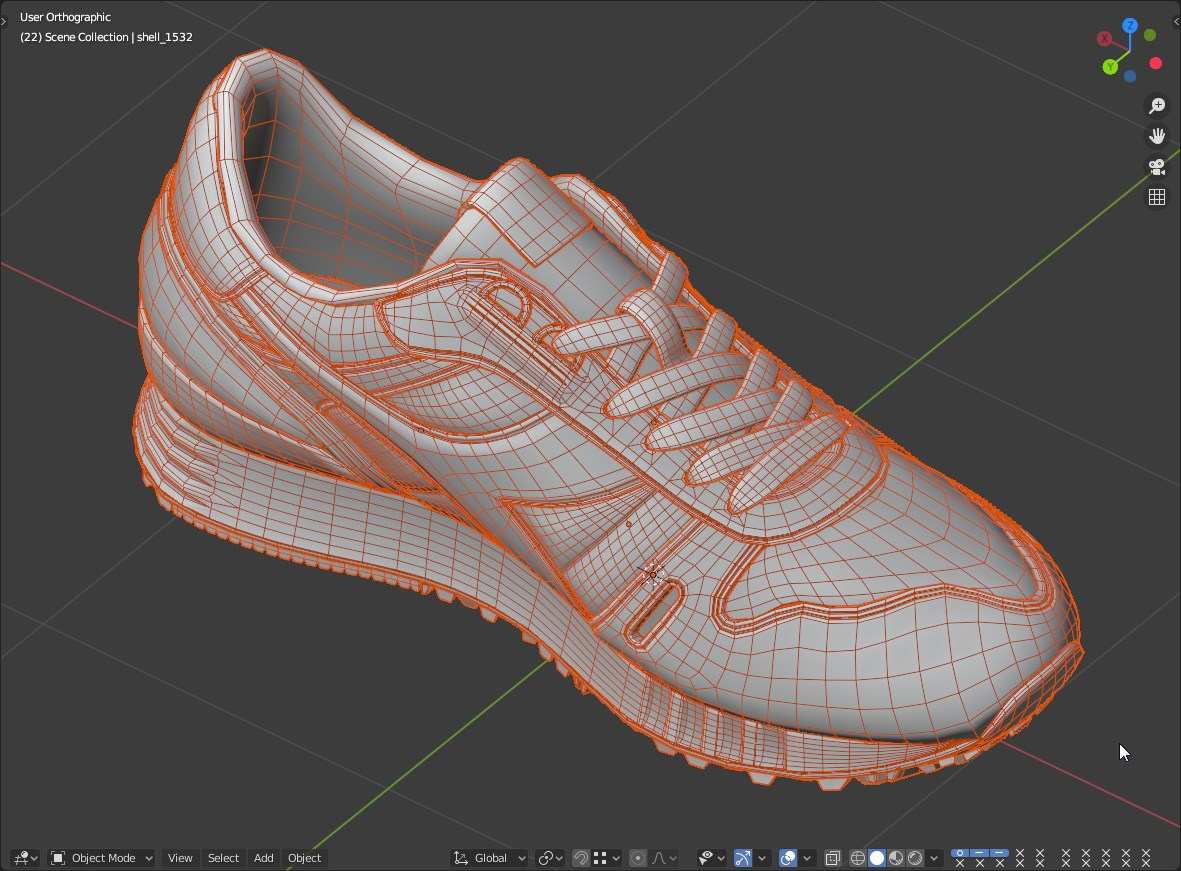Open the Global transform orientation dropdown
The height and width of the screenshot is (871, 1181).
(x=490, y=858)
